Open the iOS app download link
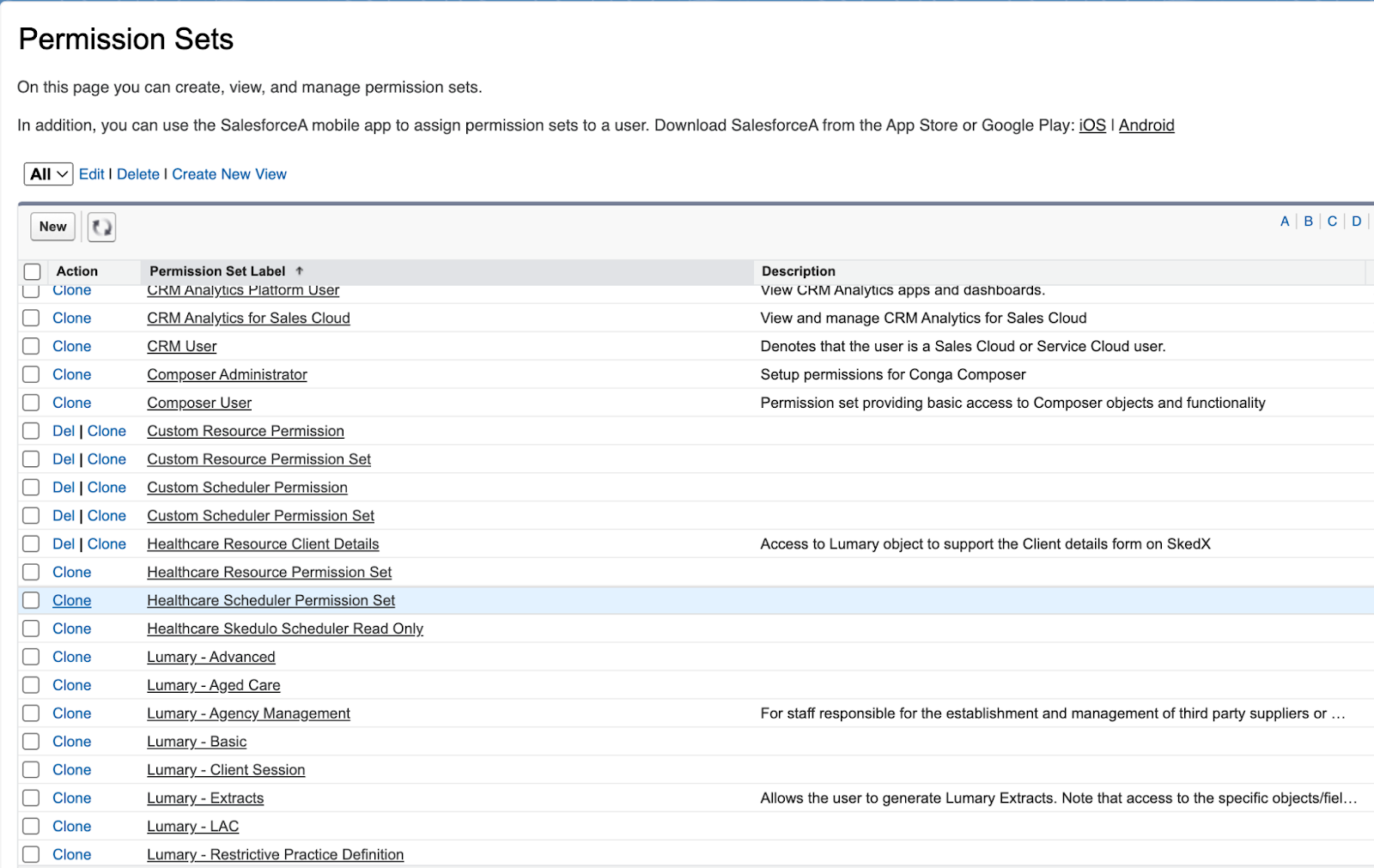This screenshot has height=868, width=1374. 1092,125
